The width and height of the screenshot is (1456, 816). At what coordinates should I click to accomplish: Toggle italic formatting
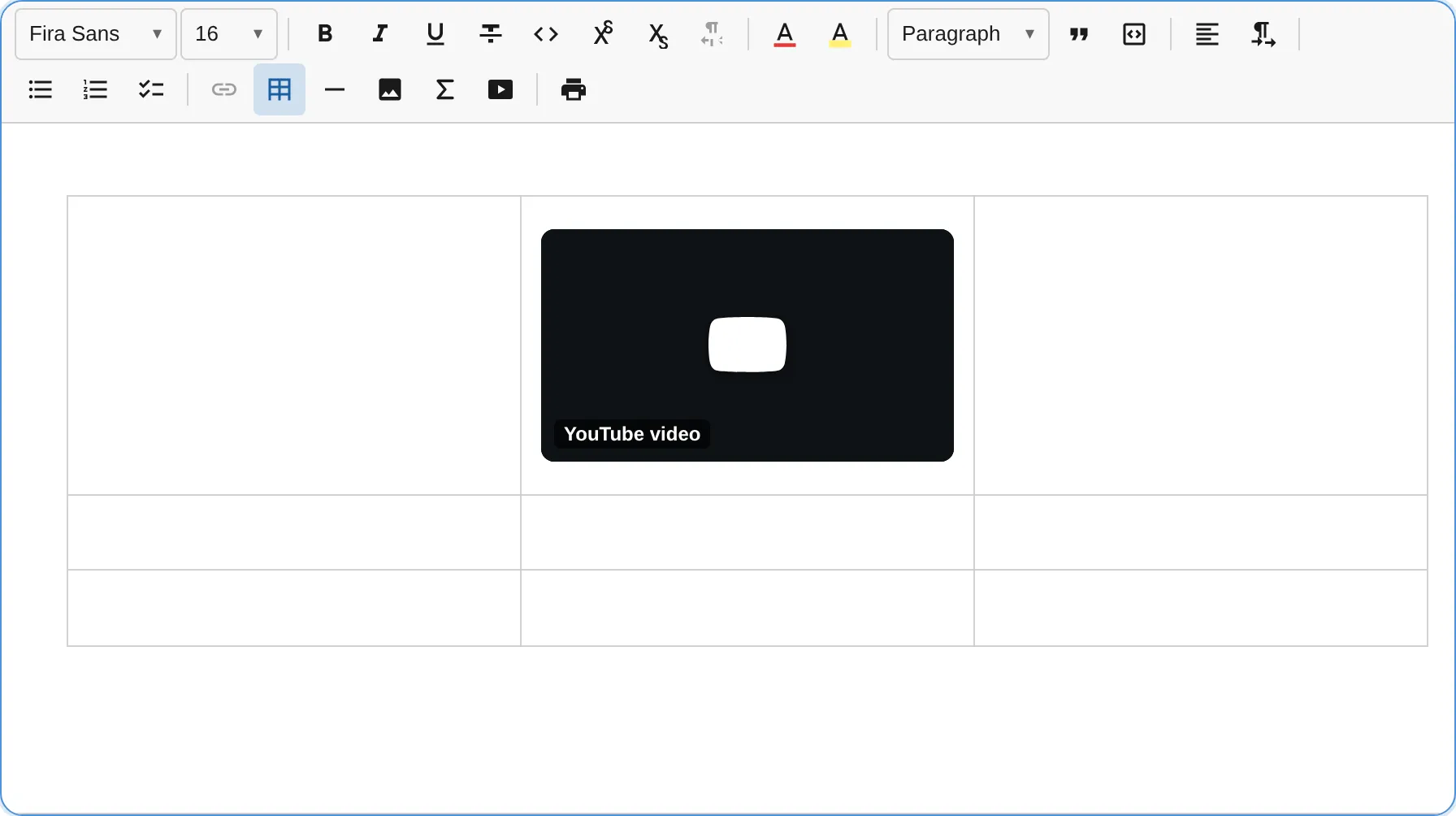coord(380,34)
